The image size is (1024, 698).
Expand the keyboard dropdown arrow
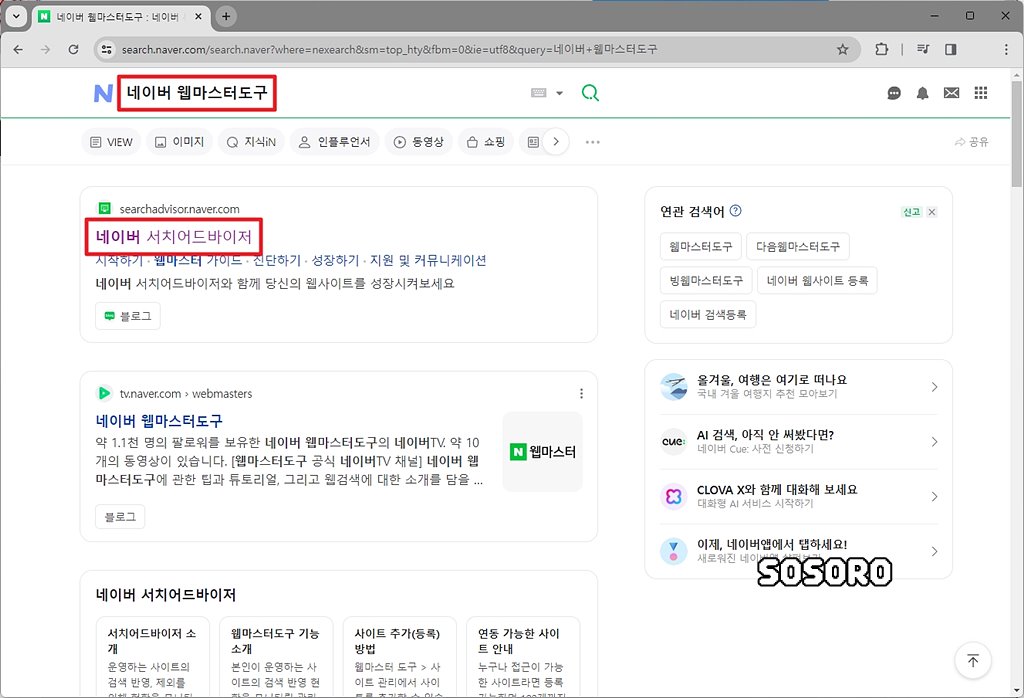pos(560,93)
